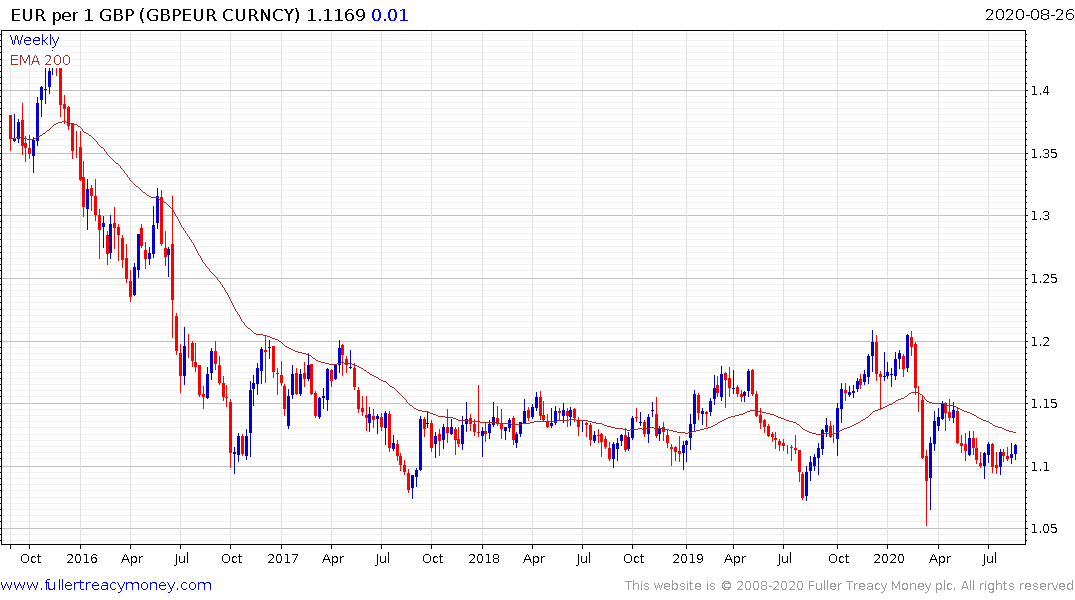Click the 'EMA 200' legend label
The width and height of the screenshot is (1075, 600).
point(40,60)
